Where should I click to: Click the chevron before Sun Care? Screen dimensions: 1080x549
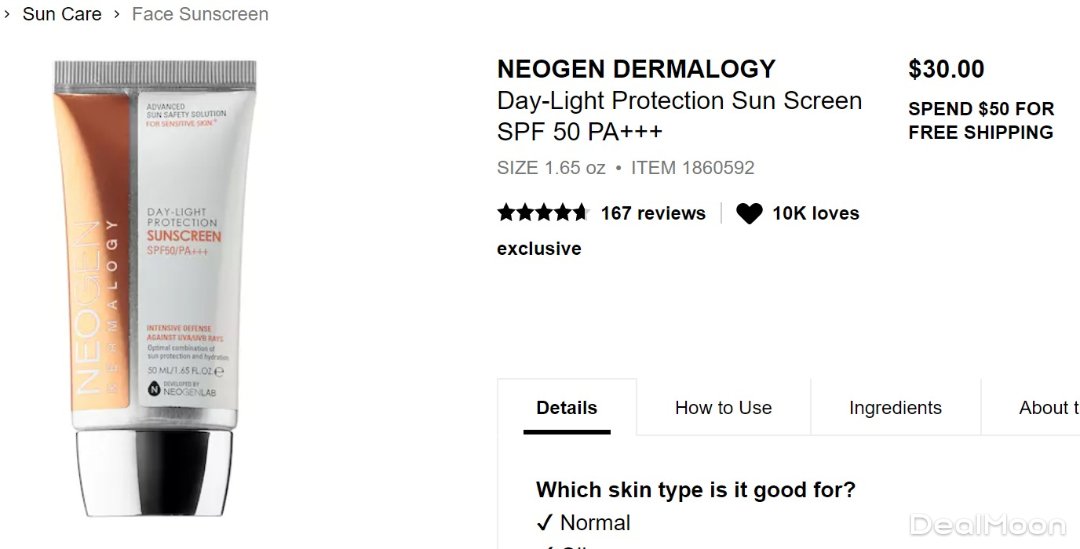point(7,14)
